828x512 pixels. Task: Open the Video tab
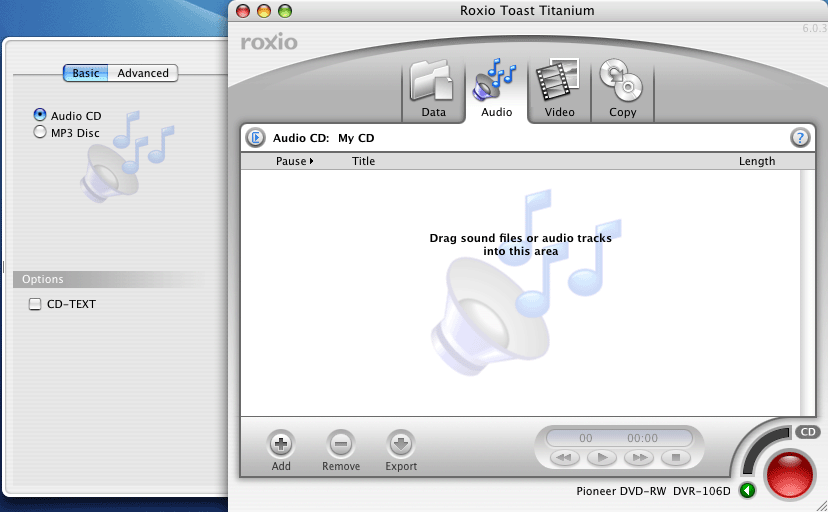pyautogui.click(x=559, y=90)
